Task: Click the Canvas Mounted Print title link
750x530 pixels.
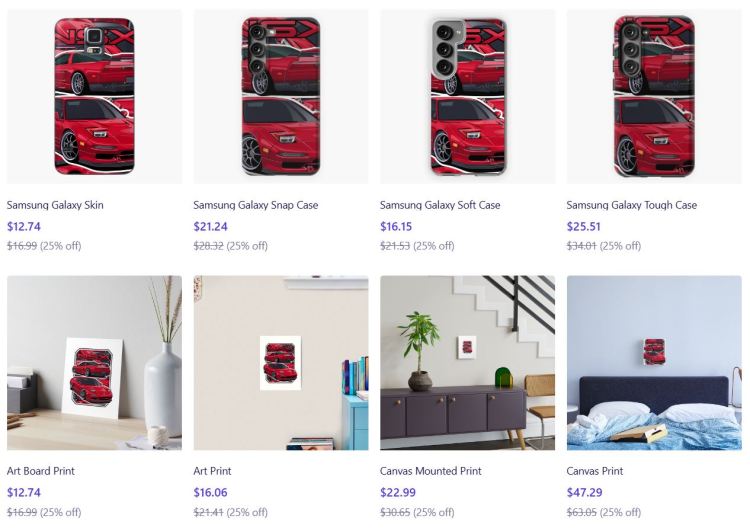Action: tap(430, 471)
